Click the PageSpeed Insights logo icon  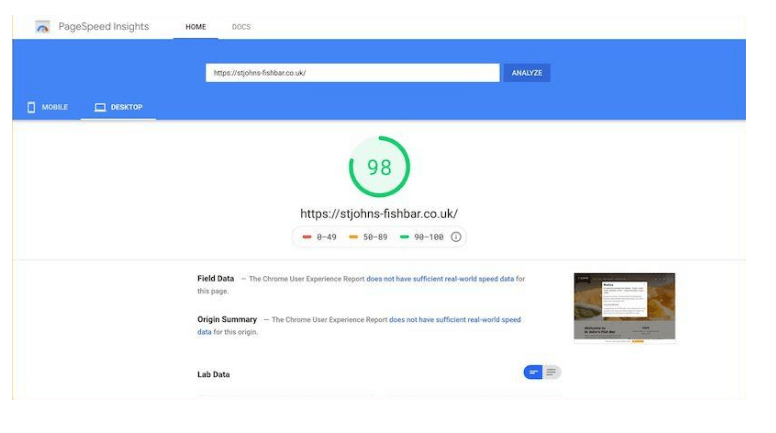tap(43, 27)
